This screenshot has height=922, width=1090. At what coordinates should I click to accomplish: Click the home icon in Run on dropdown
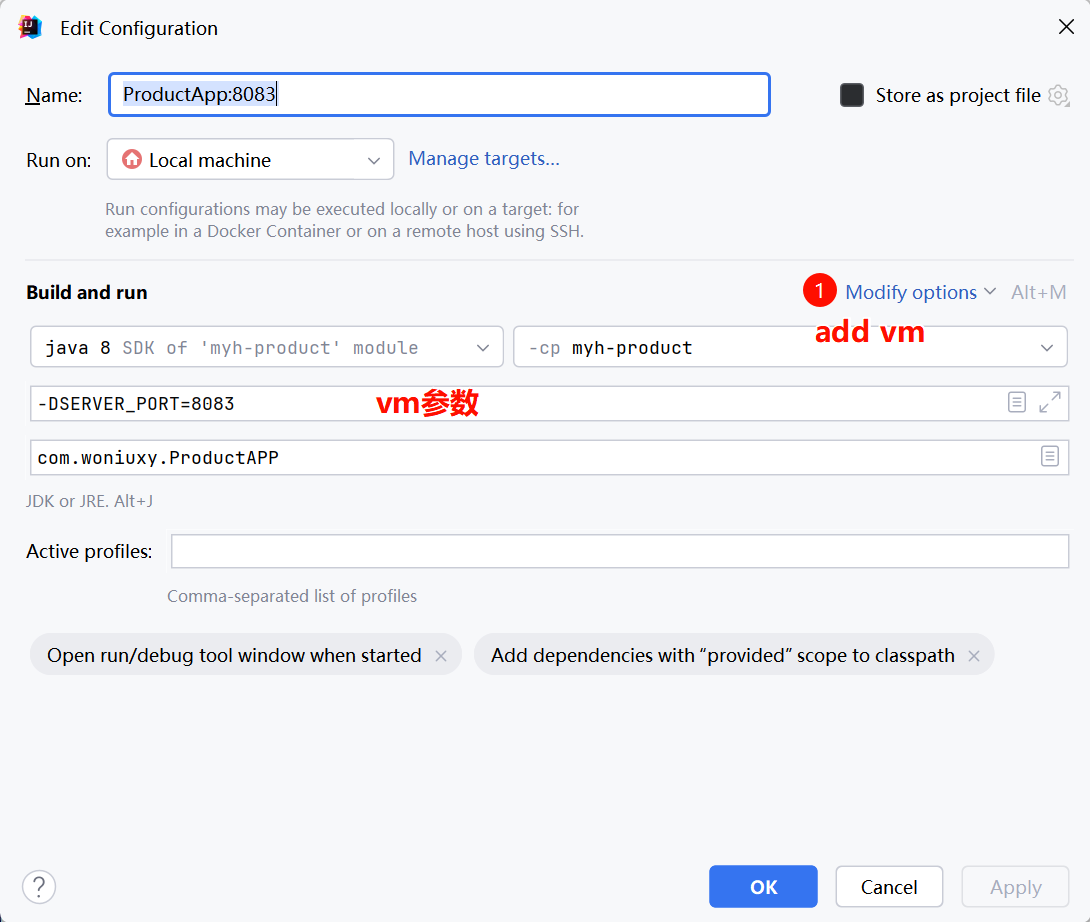[x=132, y=160]
